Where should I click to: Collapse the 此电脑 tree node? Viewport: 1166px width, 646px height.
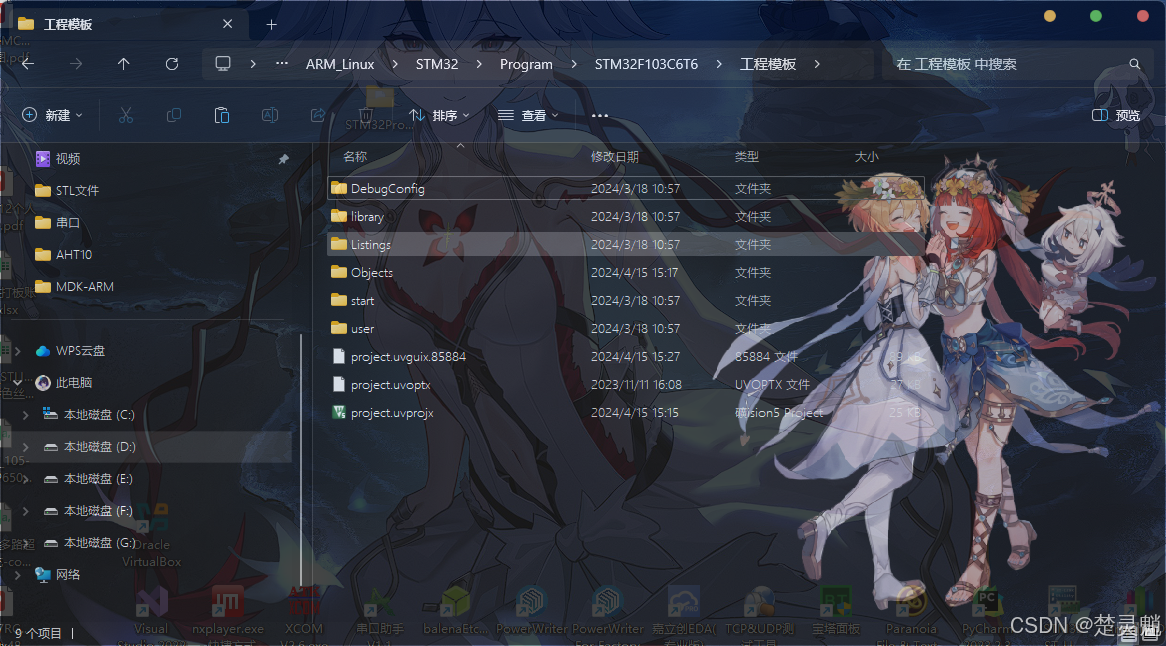tap(18, 383)
